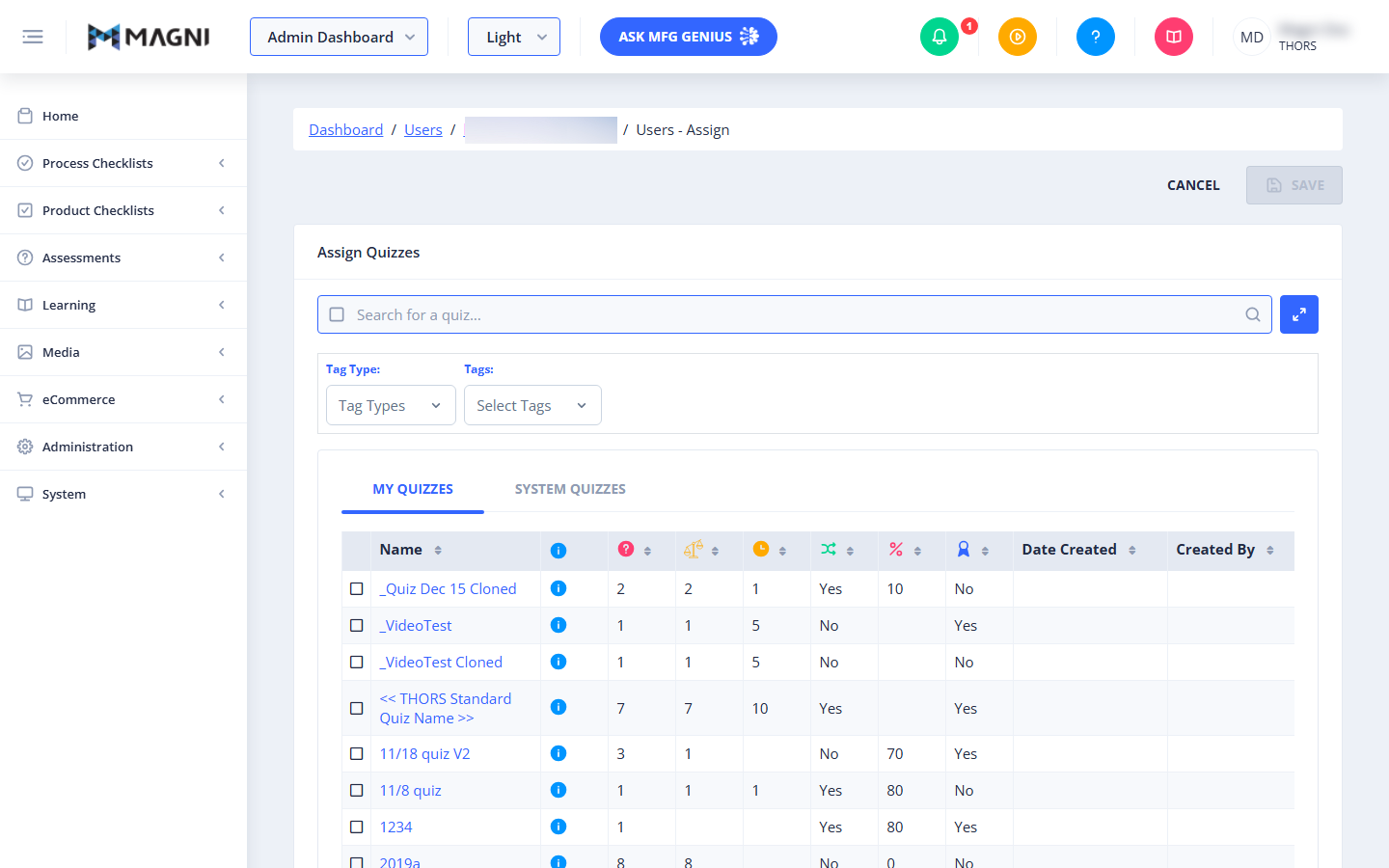The width and height of the screenshot is (1389, 868).
Task: Click the header column info icon
Action: (x=558, y=550)
